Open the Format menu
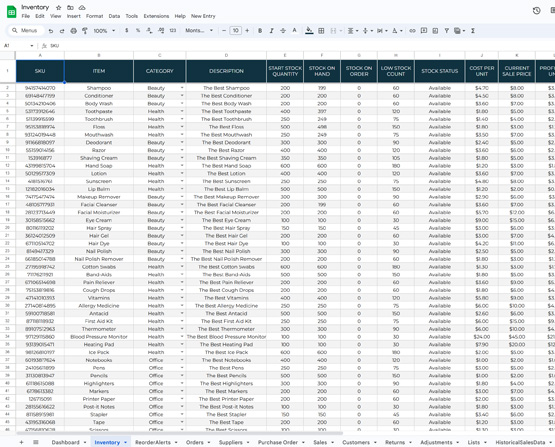Viewport: 555px width, 447px height. pos(95,16)
